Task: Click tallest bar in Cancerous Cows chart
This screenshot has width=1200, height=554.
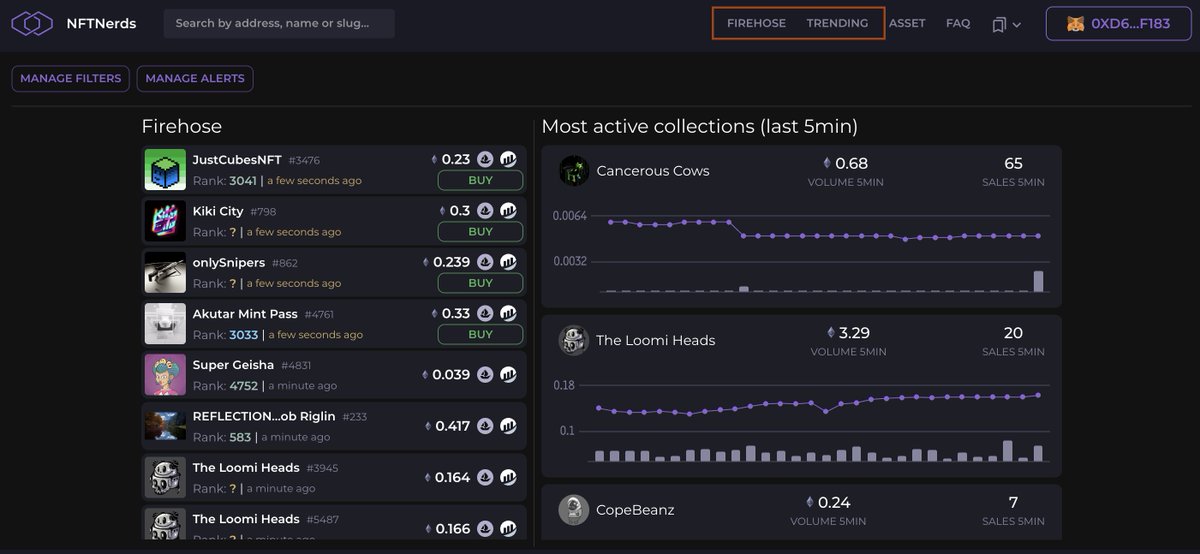Action: coord(1038,281)
